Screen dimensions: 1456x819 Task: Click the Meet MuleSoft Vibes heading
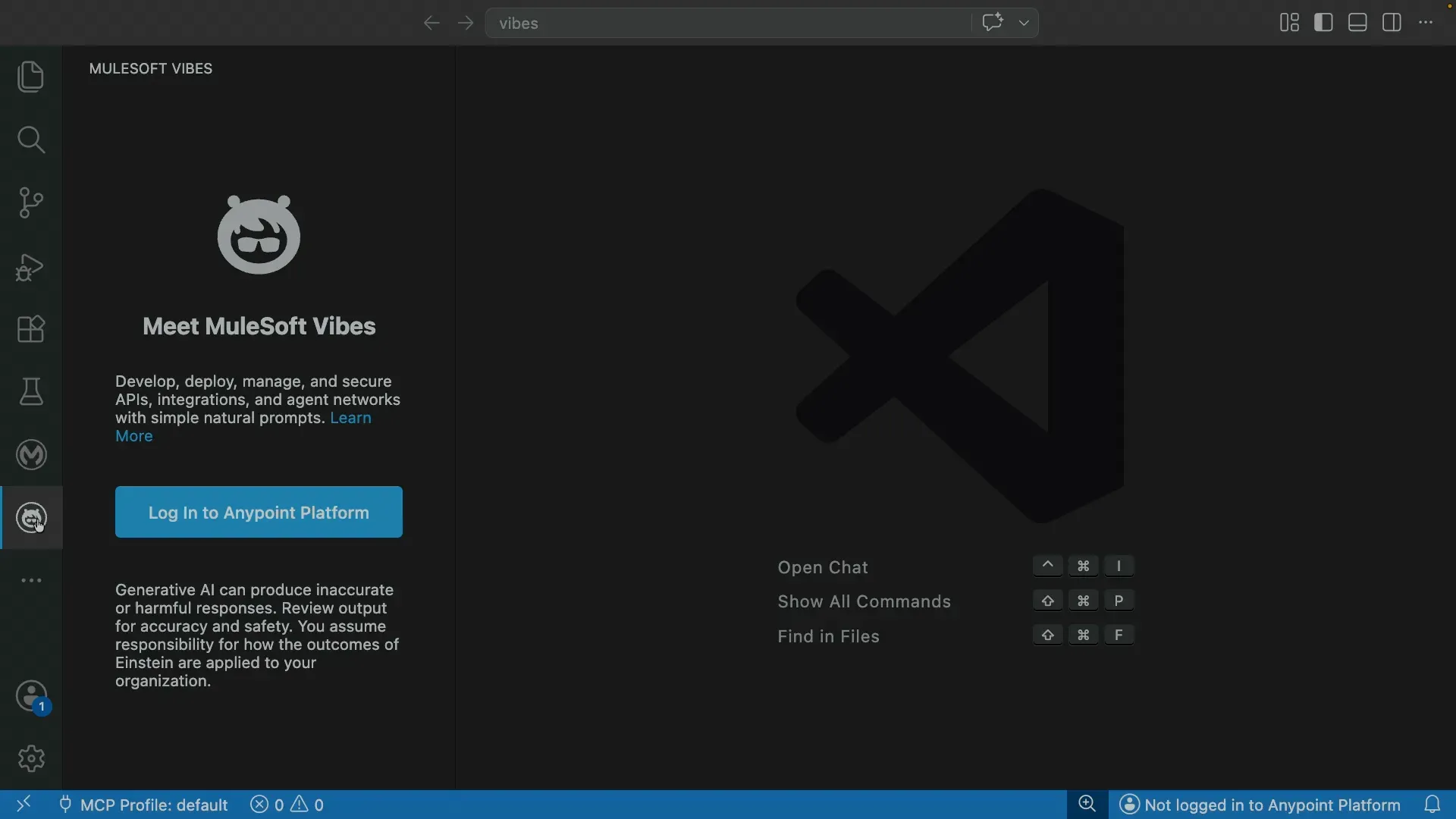(259, 326)
